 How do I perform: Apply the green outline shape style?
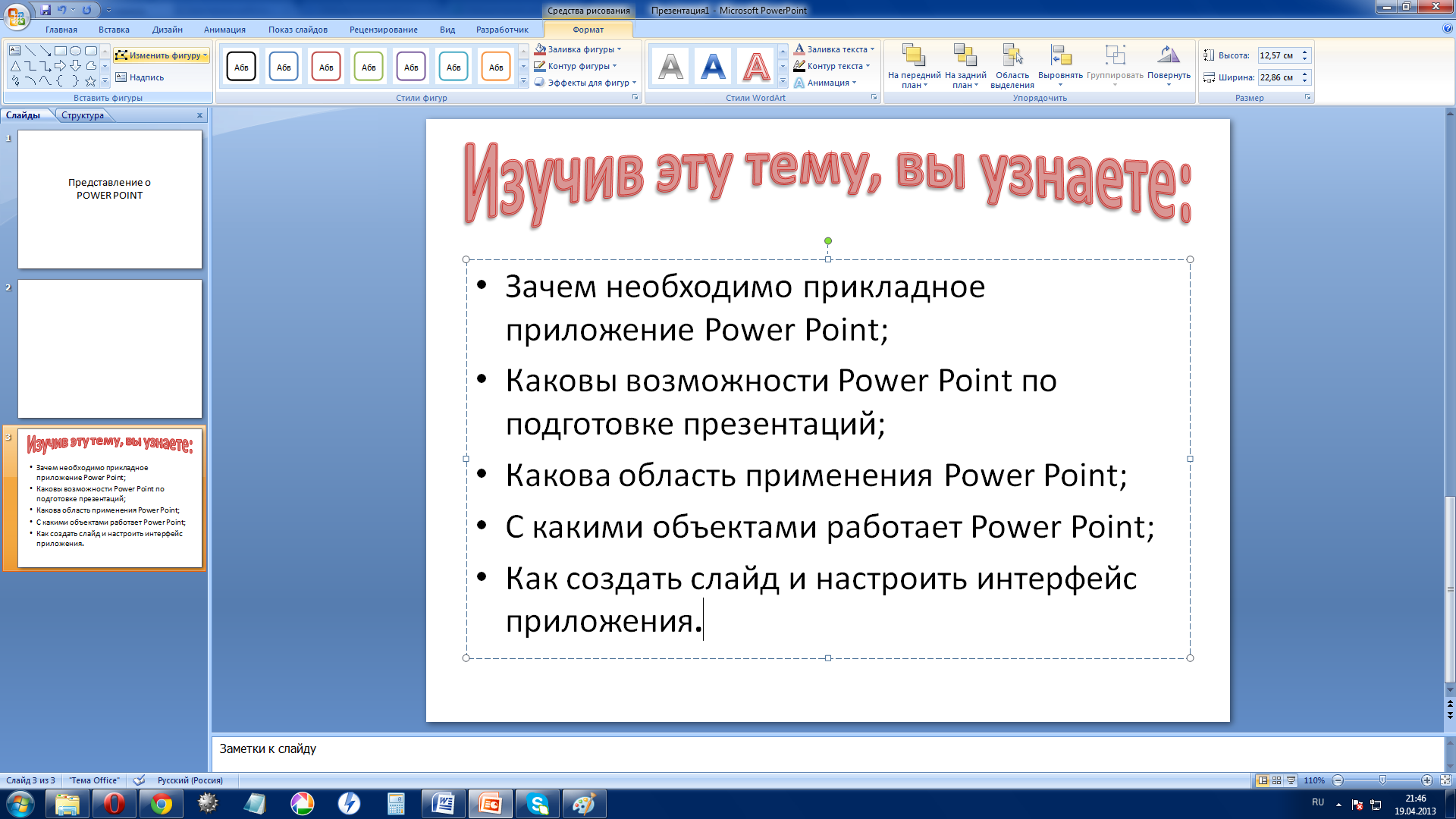coord(369,67)
